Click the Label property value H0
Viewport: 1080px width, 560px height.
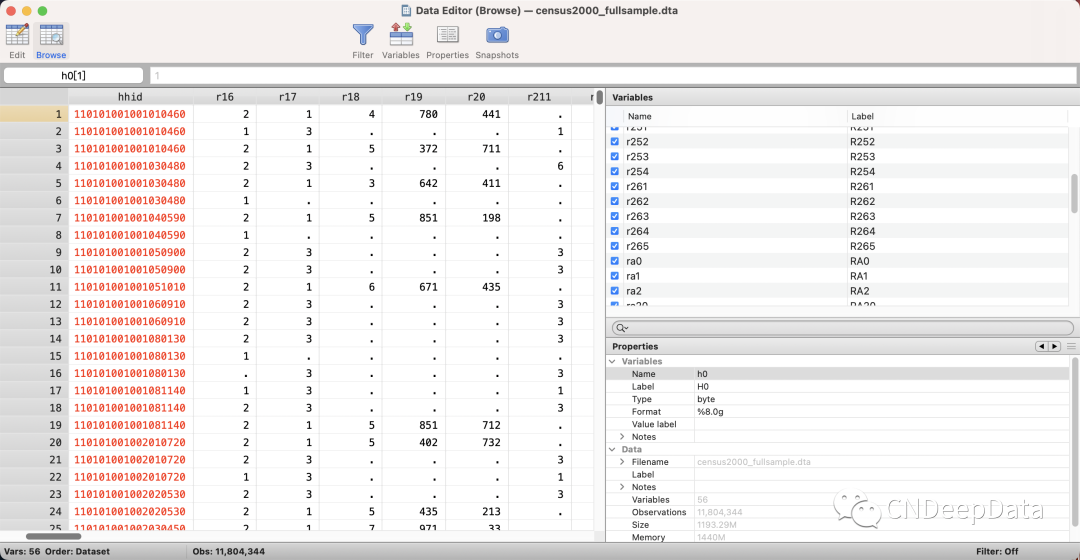click(x=703, y=386)
